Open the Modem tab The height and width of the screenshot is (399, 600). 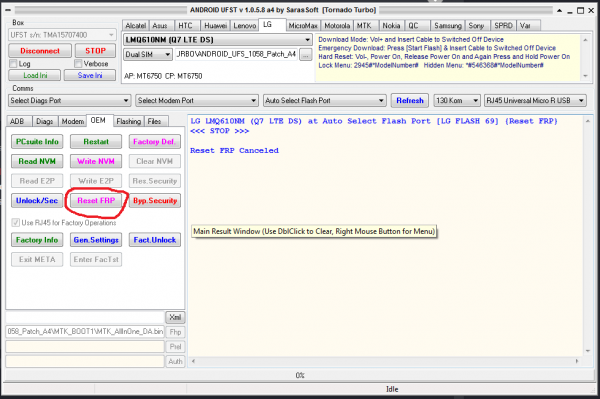pyautogui.click(x=72, y=121)
